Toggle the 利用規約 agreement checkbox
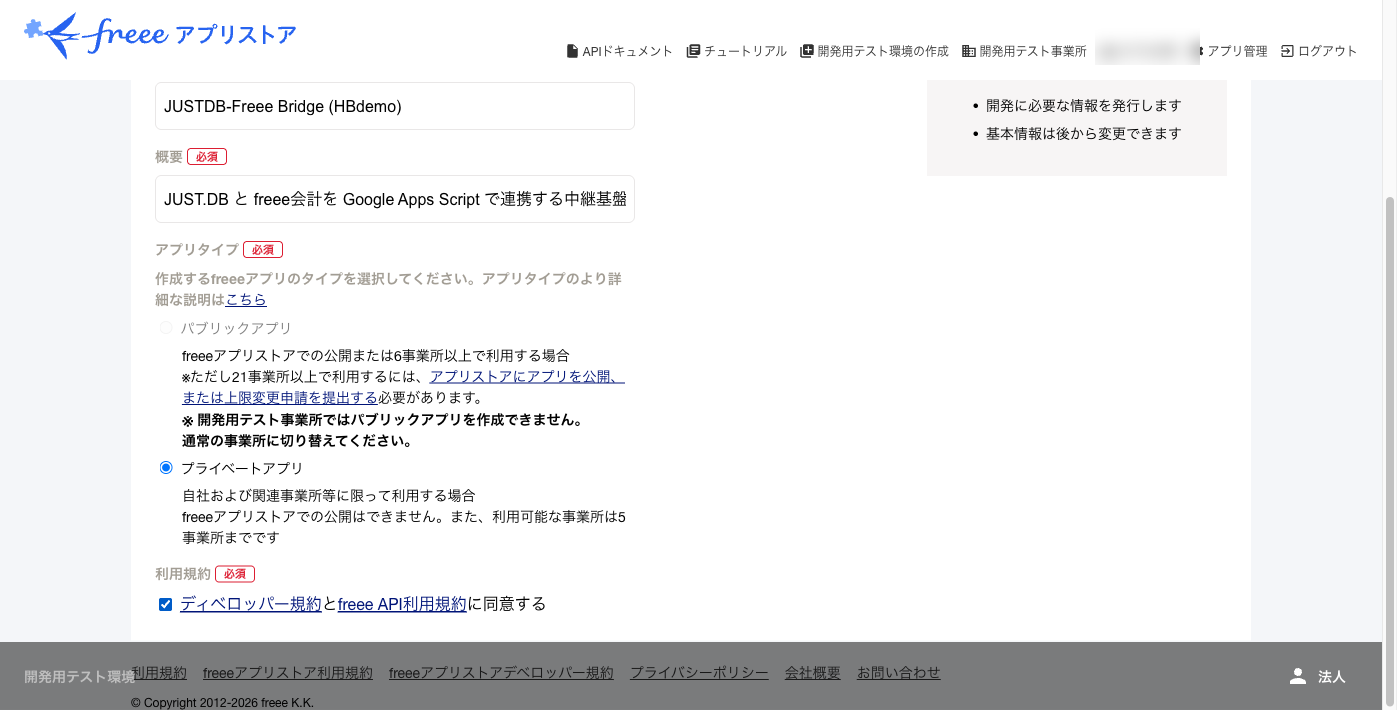Image resolution: width=1397 pixels, height=710 pixels. [166, 604]
